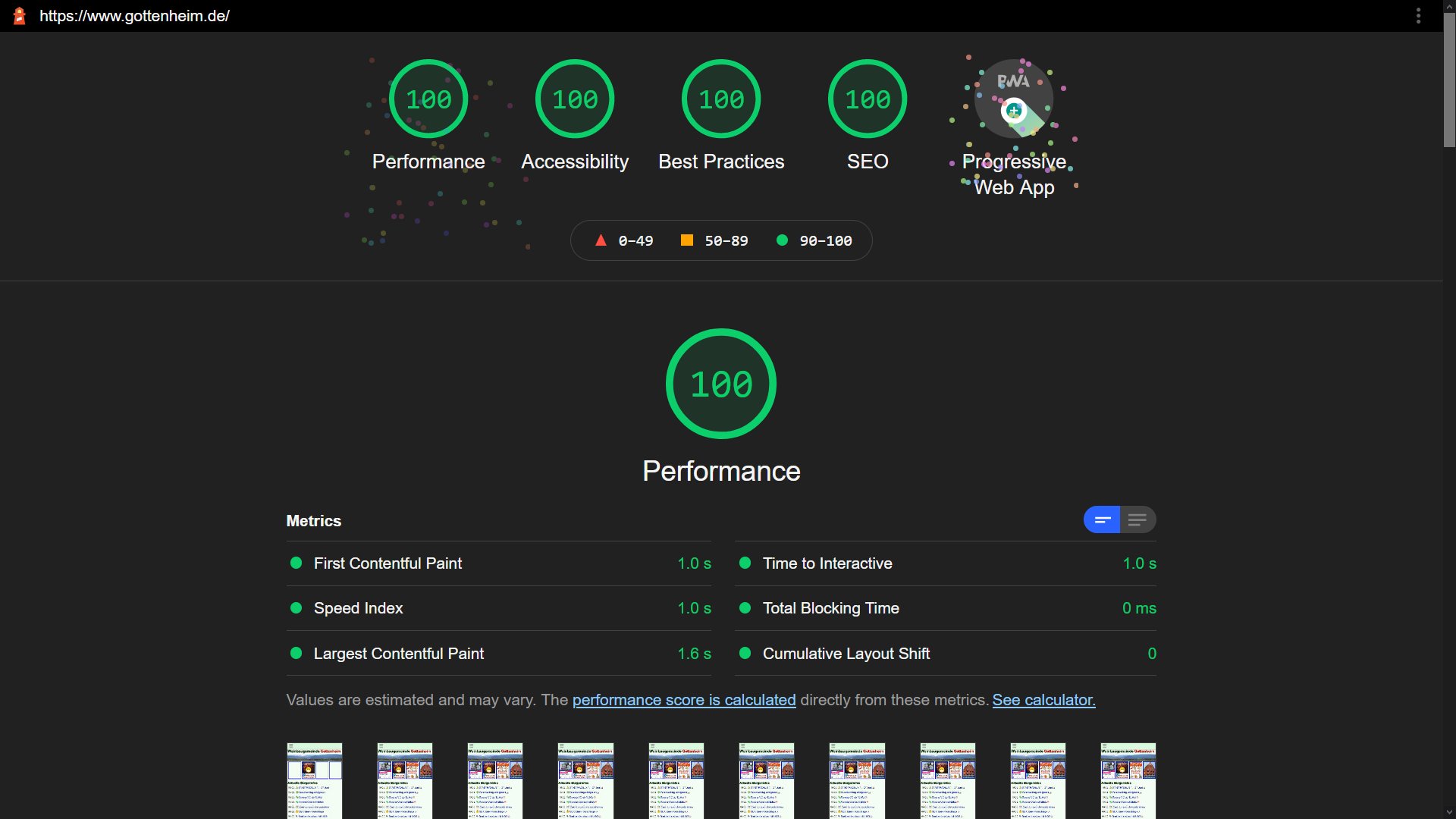This screenshot has width=1456, height=819.
Task: Open the 'See calculator.' link
Action: tap(1043, 700)
